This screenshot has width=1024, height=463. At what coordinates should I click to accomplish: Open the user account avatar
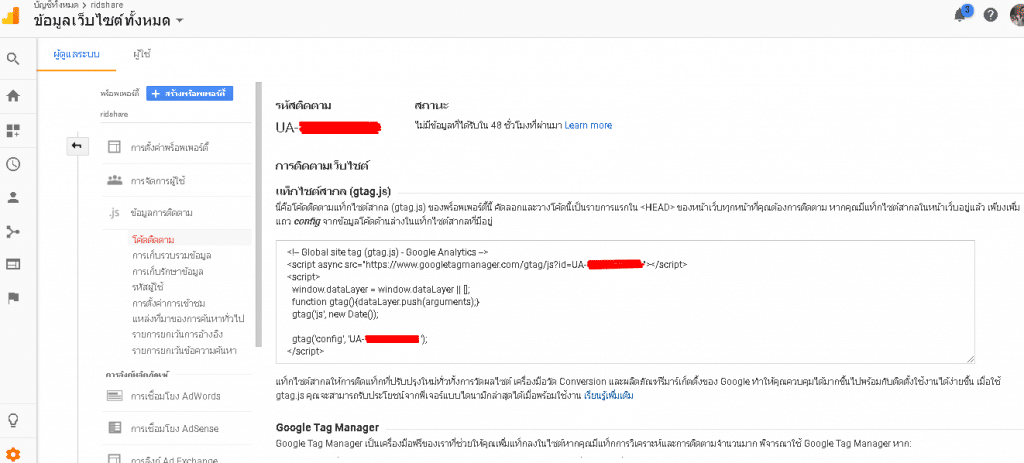pyautogui.click(x=1017, y=14)
